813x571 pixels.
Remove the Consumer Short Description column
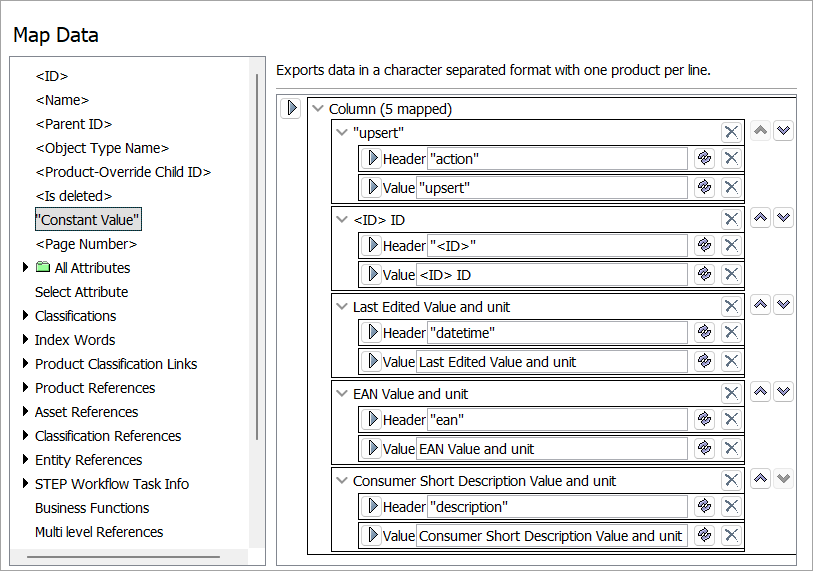pos(731,480)
